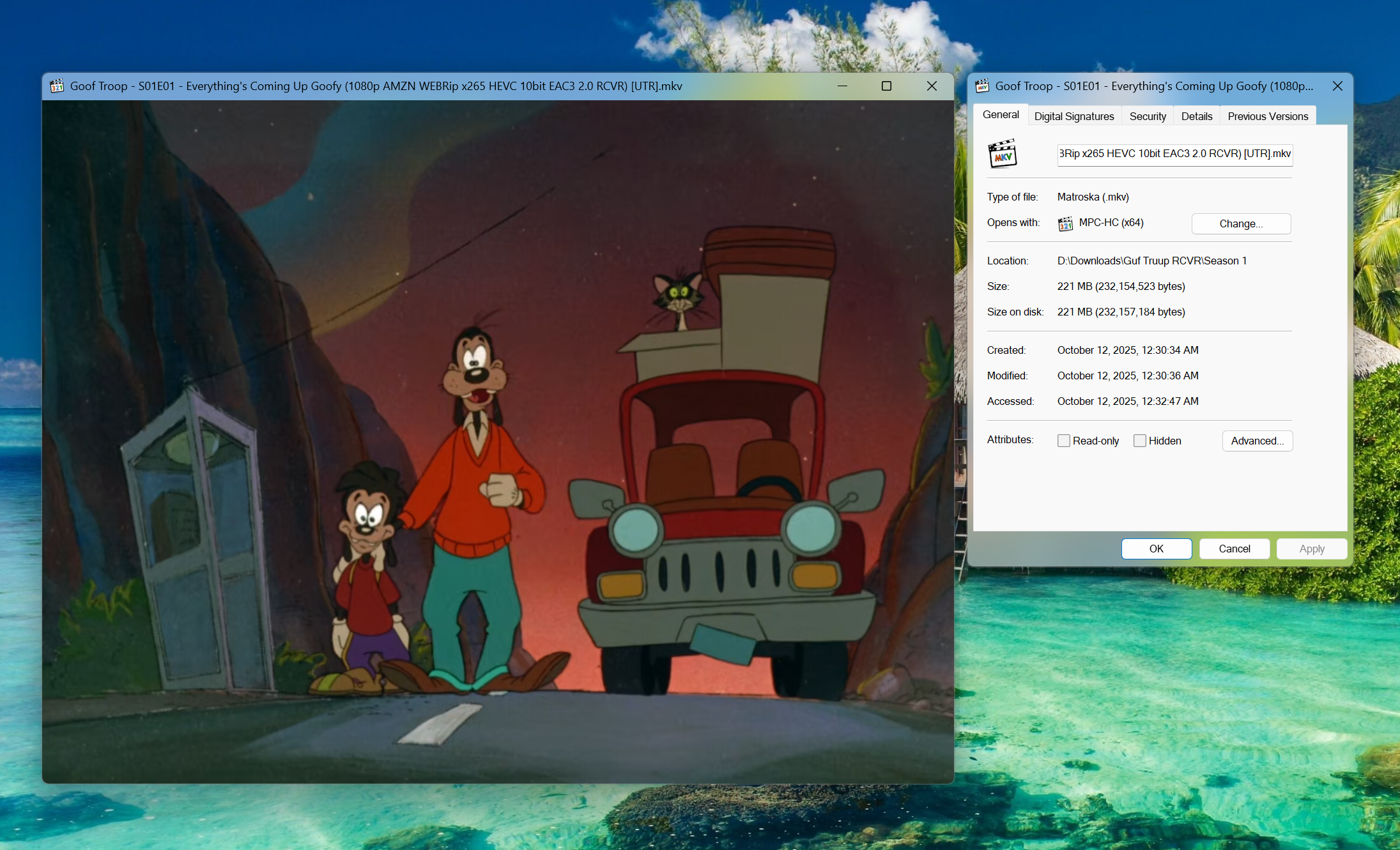Open the Security tab

tap(1147, 116)
